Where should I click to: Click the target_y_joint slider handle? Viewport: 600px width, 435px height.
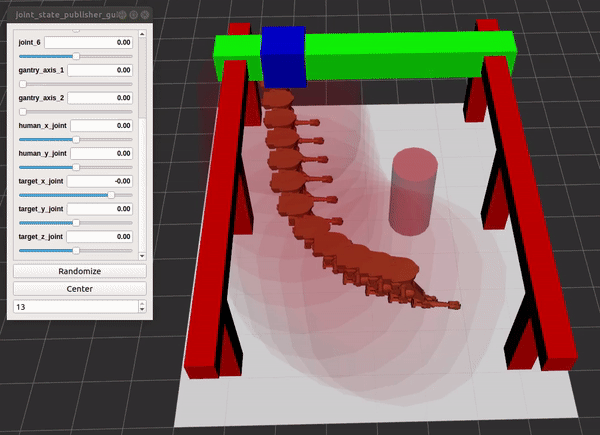pos(76,223)
